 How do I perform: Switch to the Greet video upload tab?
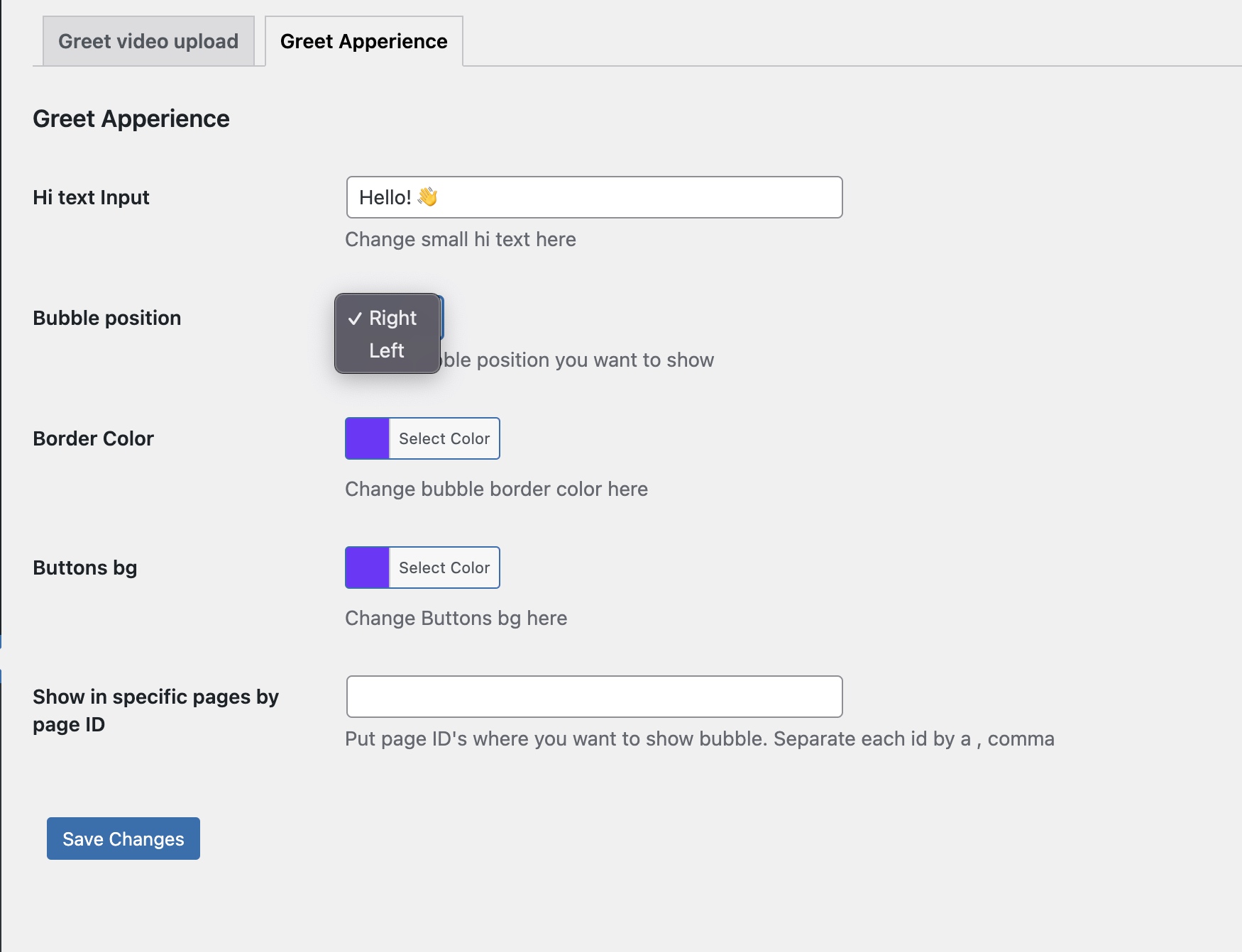[x=148, y=40]
